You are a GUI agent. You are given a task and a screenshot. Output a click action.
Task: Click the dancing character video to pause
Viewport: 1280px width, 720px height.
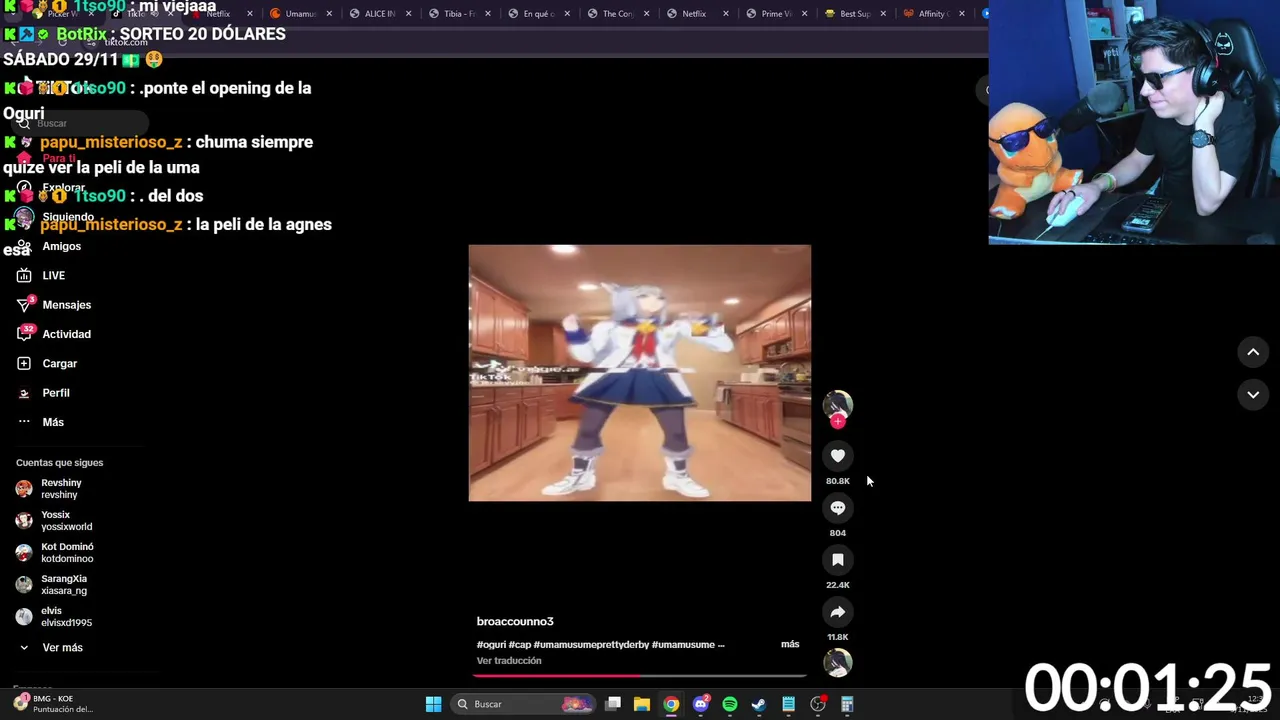(640, 373)
